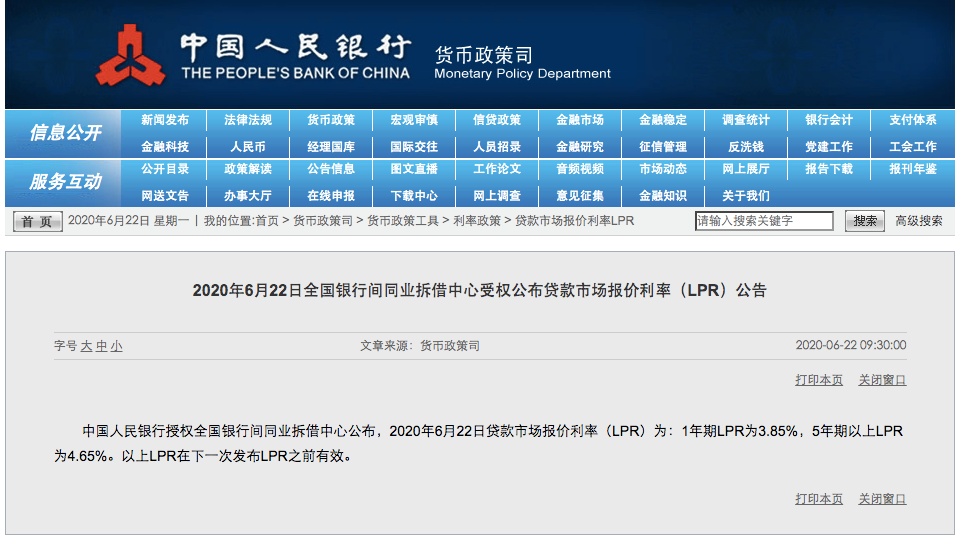Select 支付体系 in the navigation menu
This screenshot has height=547, width=965.
click(x=912, y=120)
